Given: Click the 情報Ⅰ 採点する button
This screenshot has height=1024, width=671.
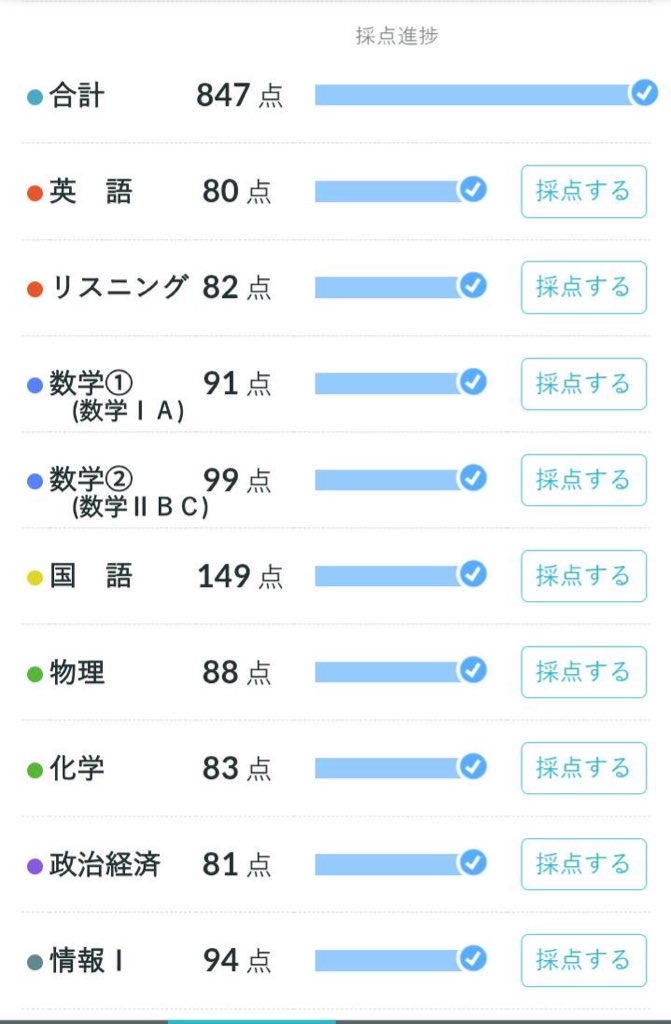Looking at the screenshot, I should (x=583, y=960).
